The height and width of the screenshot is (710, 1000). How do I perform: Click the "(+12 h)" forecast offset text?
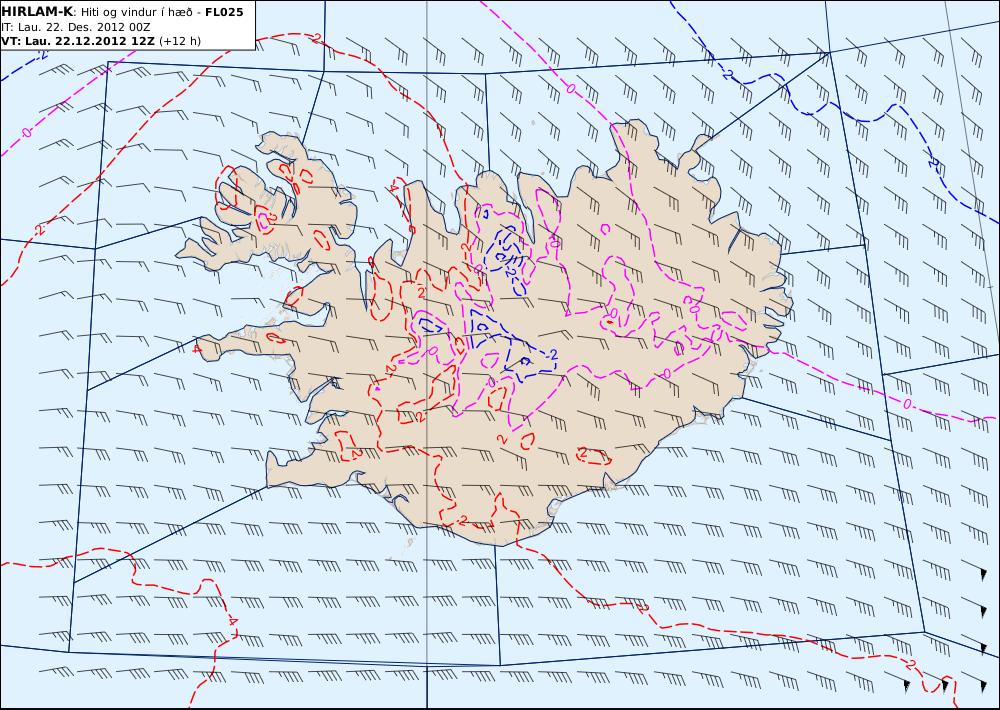pos(180,41)
